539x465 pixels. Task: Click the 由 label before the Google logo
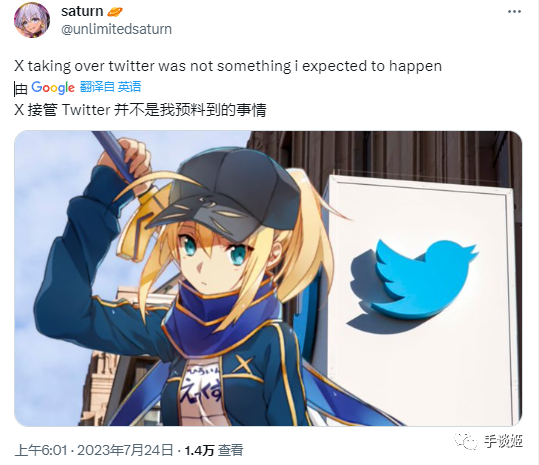pyautogui.click(x=21, y=88)
